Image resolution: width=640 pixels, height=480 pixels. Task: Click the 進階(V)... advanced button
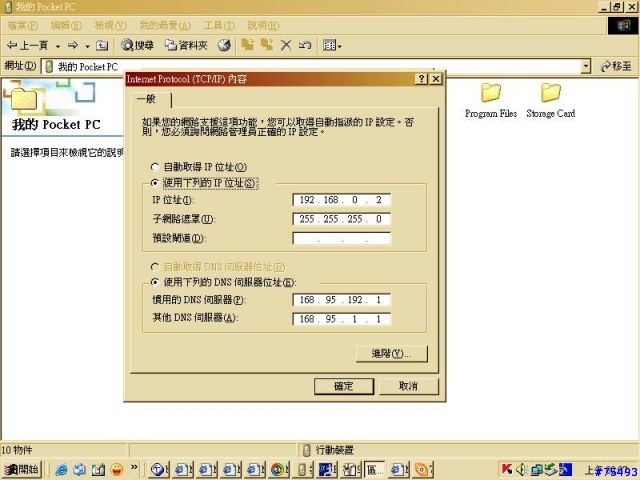pos(392,353)
